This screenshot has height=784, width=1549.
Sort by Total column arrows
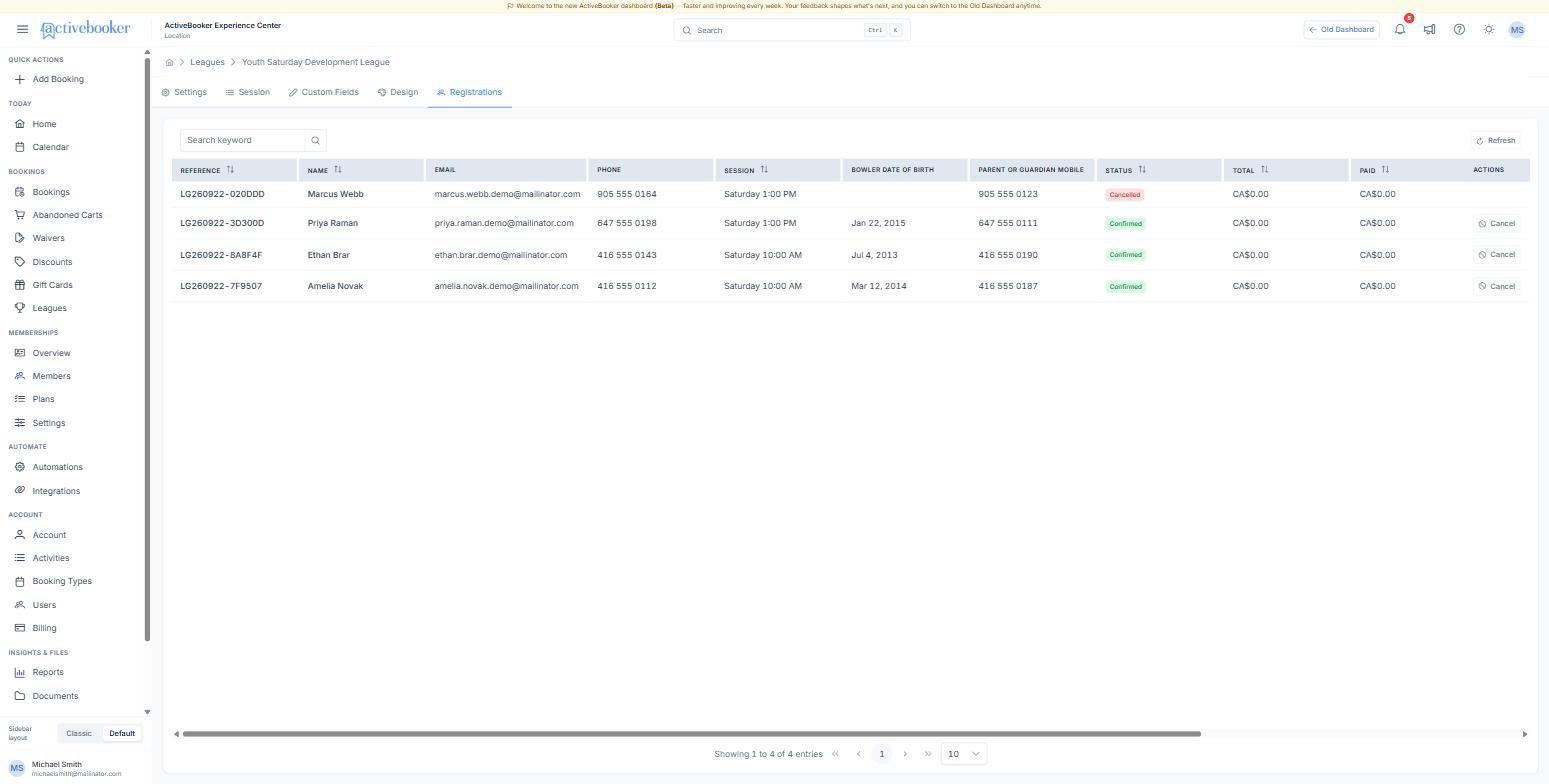[x=1264, y=170]
